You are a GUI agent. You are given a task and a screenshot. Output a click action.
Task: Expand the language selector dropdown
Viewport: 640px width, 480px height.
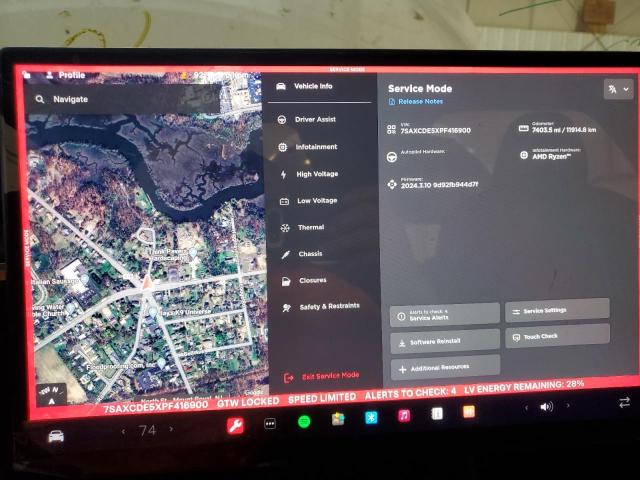pos(618,89)
